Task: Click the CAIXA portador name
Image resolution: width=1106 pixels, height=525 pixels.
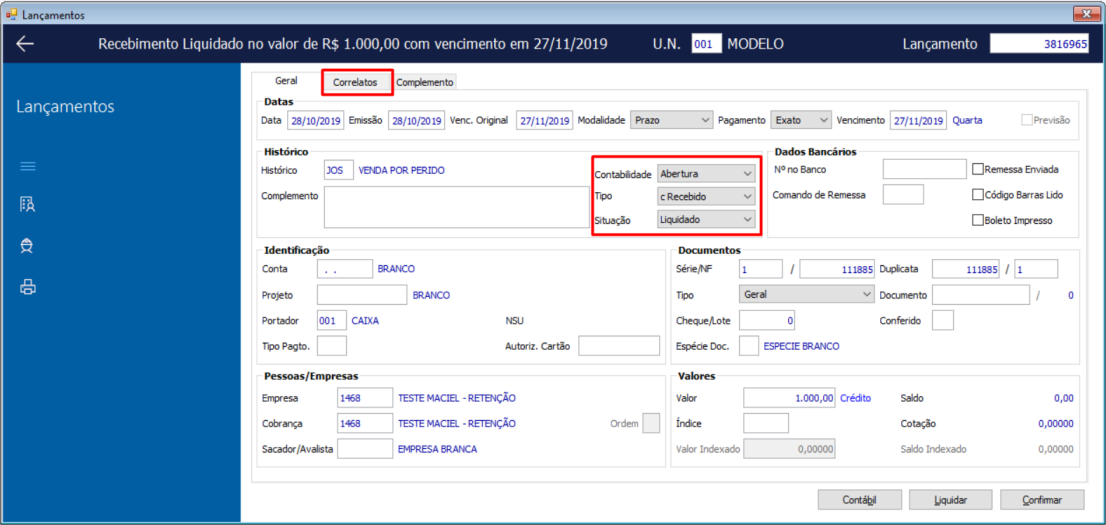Action: (365, 321)
